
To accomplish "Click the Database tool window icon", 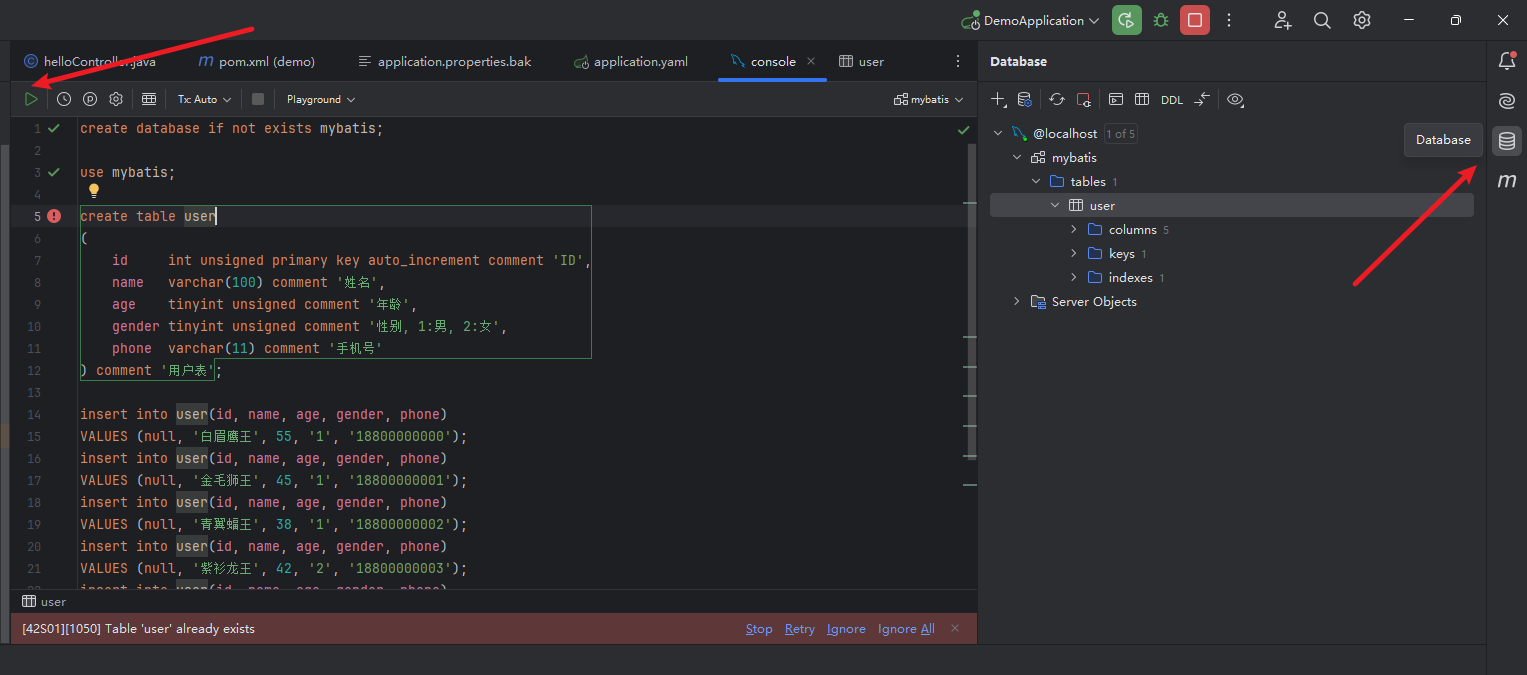I will click(x=1506, y=141).
